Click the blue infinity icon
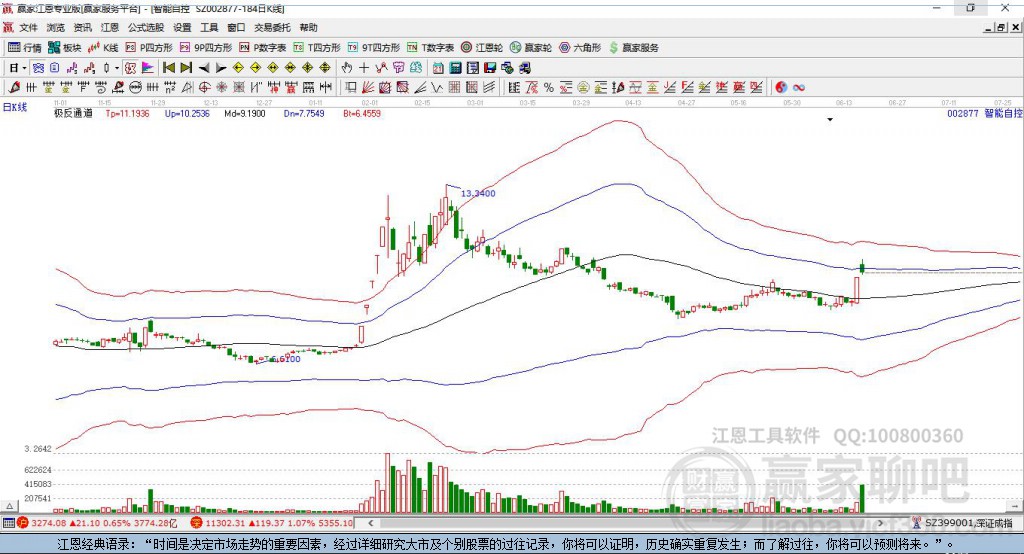1024x554 pixels. (x=799, y=87)
